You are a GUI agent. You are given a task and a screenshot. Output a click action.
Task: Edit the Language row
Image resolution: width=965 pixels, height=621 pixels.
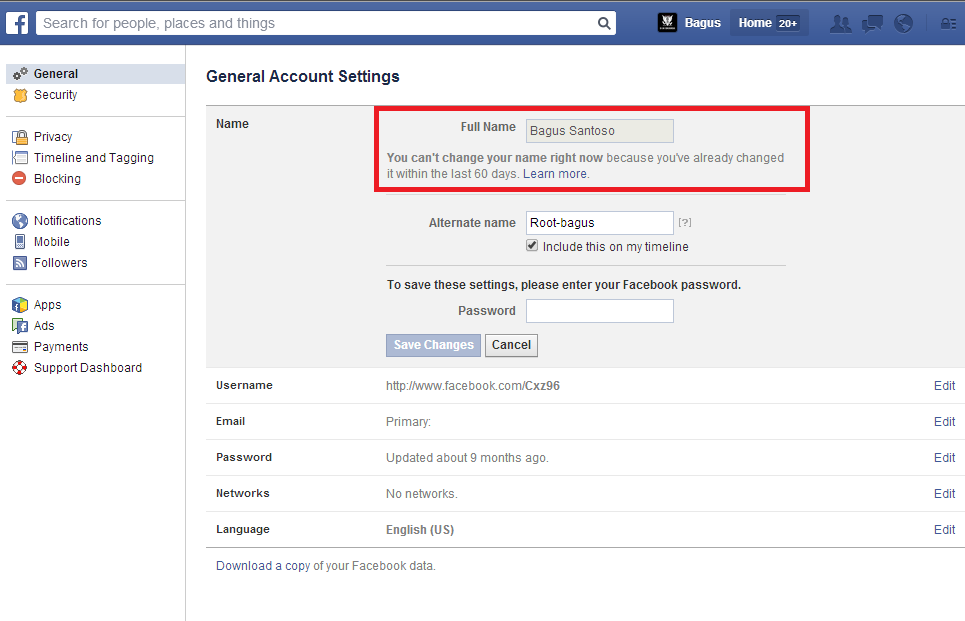coord(944,529)
